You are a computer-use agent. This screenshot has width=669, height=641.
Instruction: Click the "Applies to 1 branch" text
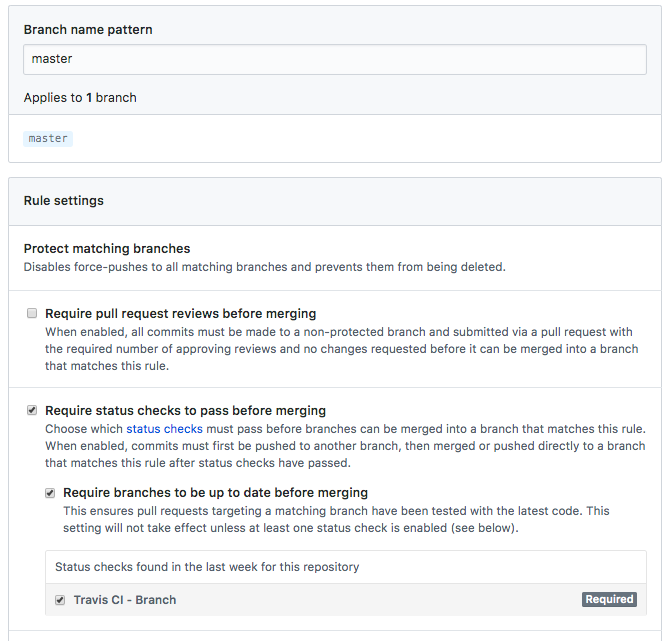(x=80, y=98)
